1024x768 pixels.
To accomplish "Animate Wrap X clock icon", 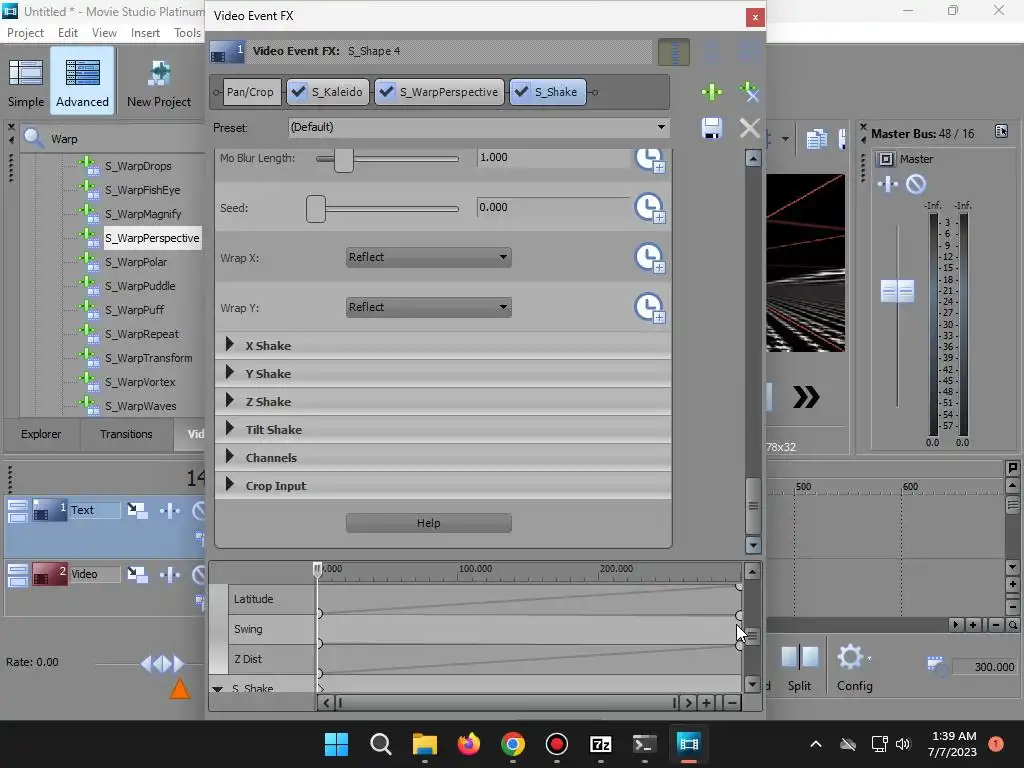I will pos(650,258).
